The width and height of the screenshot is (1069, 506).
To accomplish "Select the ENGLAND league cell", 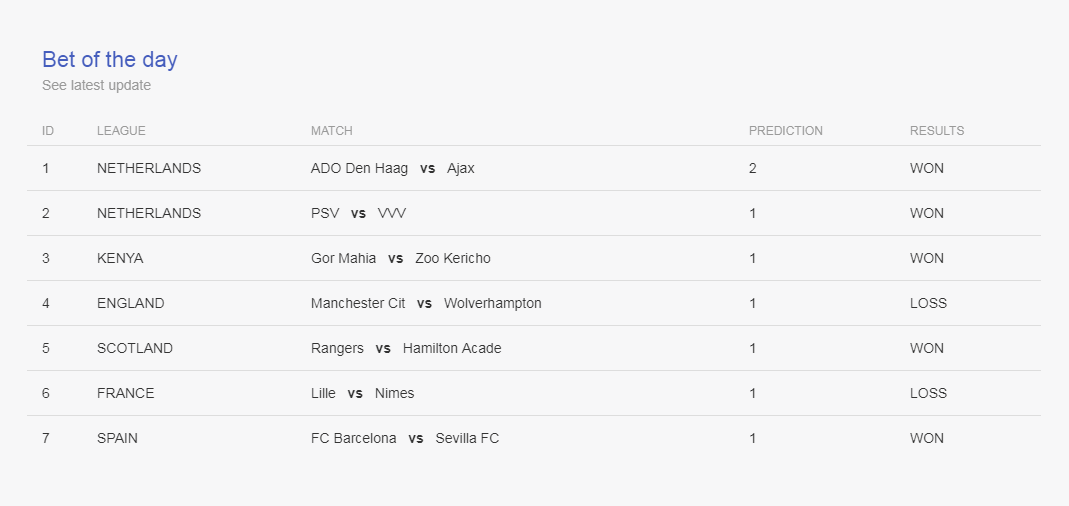I will coord(130,303).
